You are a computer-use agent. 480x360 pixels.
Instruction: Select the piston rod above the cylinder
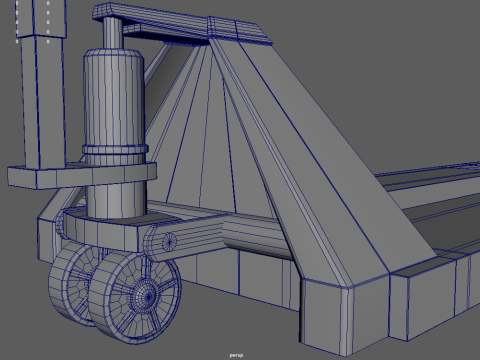pyautogui.click(x=113, y=33)
